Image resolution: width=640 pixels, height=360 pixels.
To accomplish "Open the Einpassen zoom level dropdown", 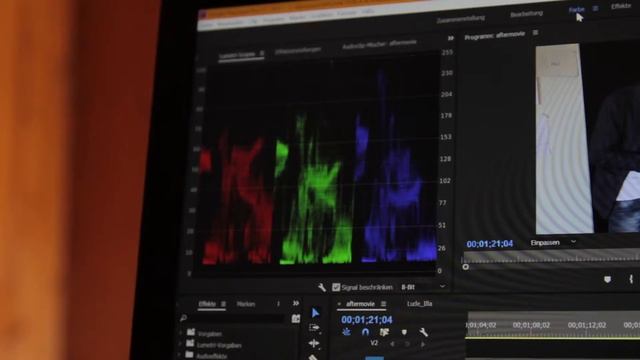I will point(553,242).
